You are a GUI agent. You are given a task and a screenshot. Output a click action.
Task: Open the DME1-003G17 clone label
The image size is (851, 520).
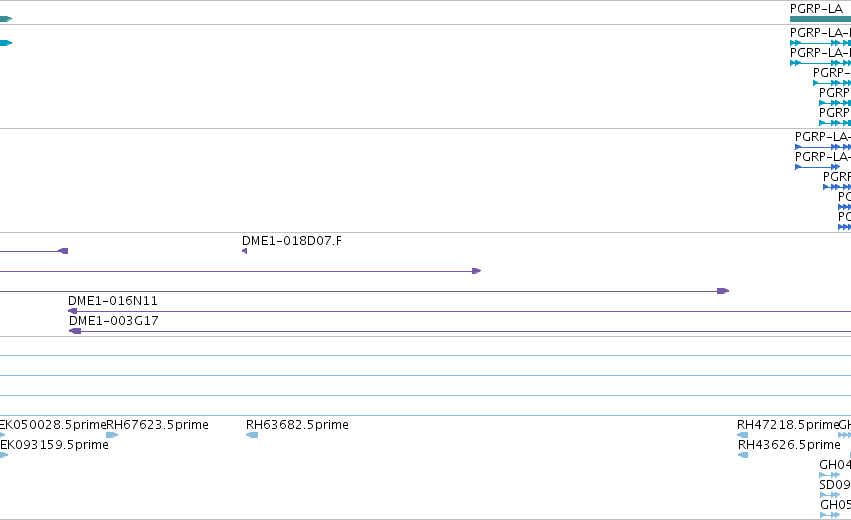click(x=114, y=321)
